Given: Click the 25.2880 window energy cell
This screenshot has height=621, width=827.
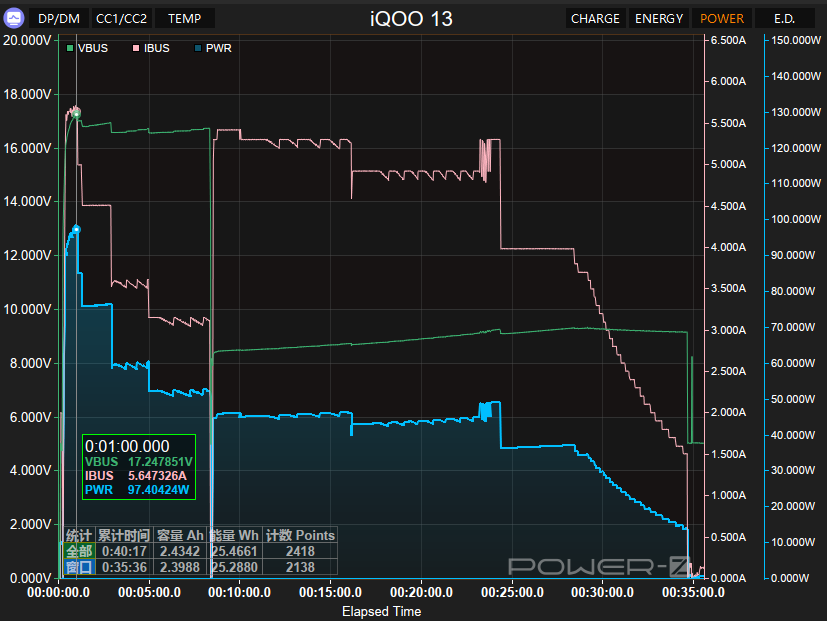Looking at the screenshot, I should tap(235, 567).
